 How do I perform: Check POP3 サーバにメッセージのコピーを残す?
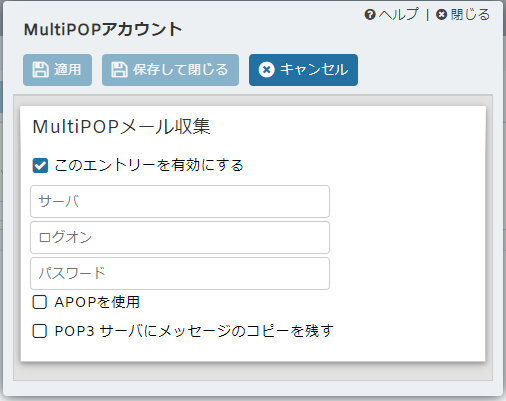(x=40, y=331)
